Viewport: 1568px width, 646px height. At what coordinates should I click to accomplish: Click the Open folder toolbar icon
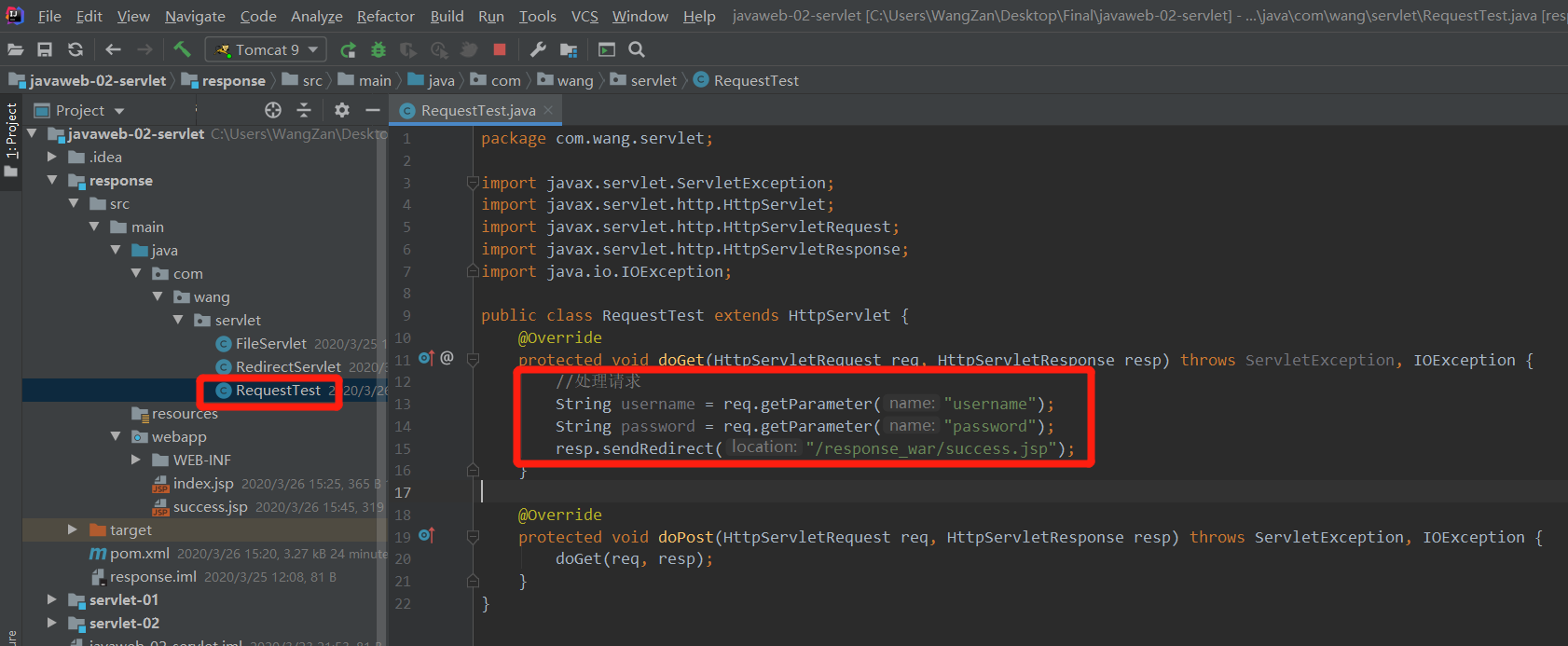click(x=16, y=49)
